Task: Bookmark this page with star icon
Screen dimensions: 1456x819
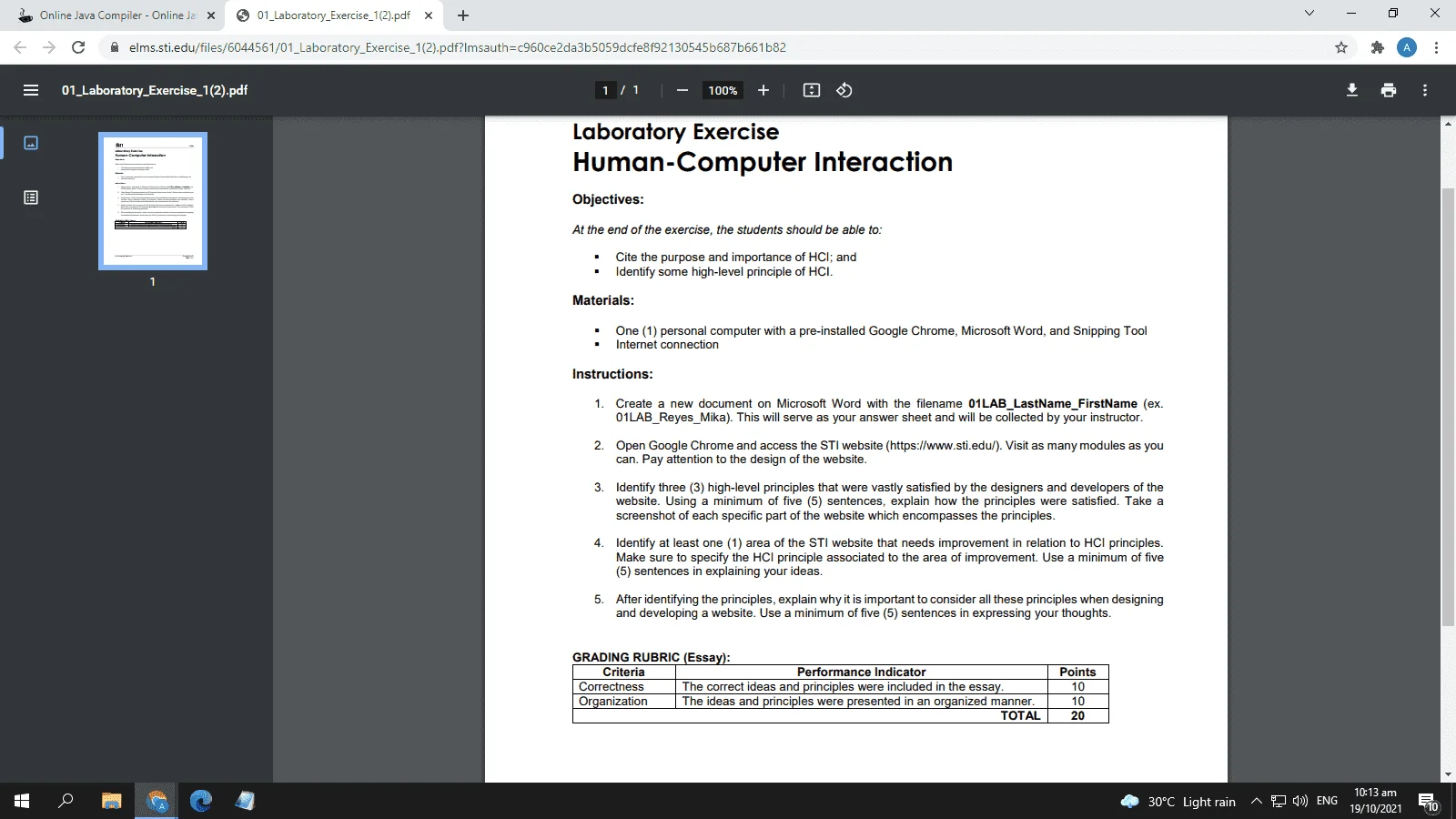Action: point(1341,47)
